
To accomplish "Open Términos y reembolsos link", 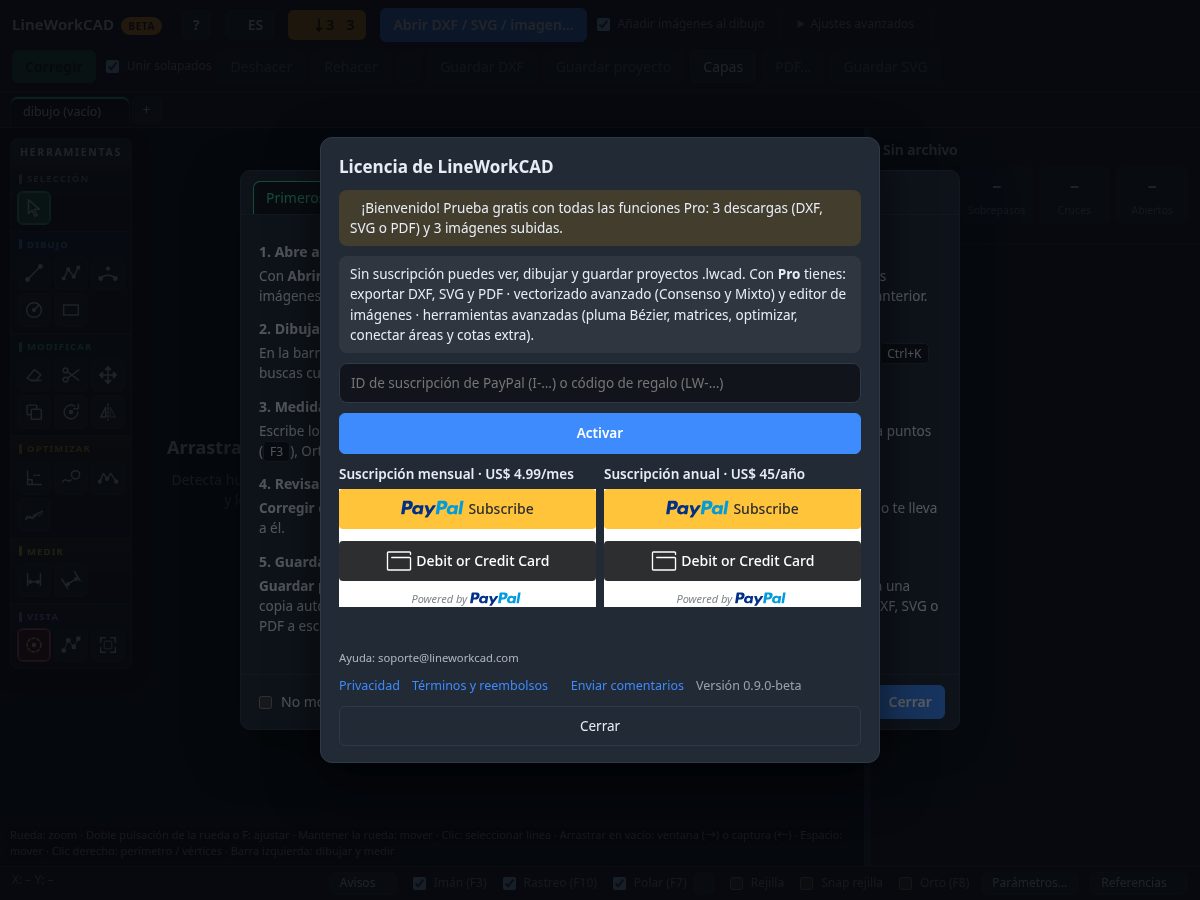I will point(480,685).
